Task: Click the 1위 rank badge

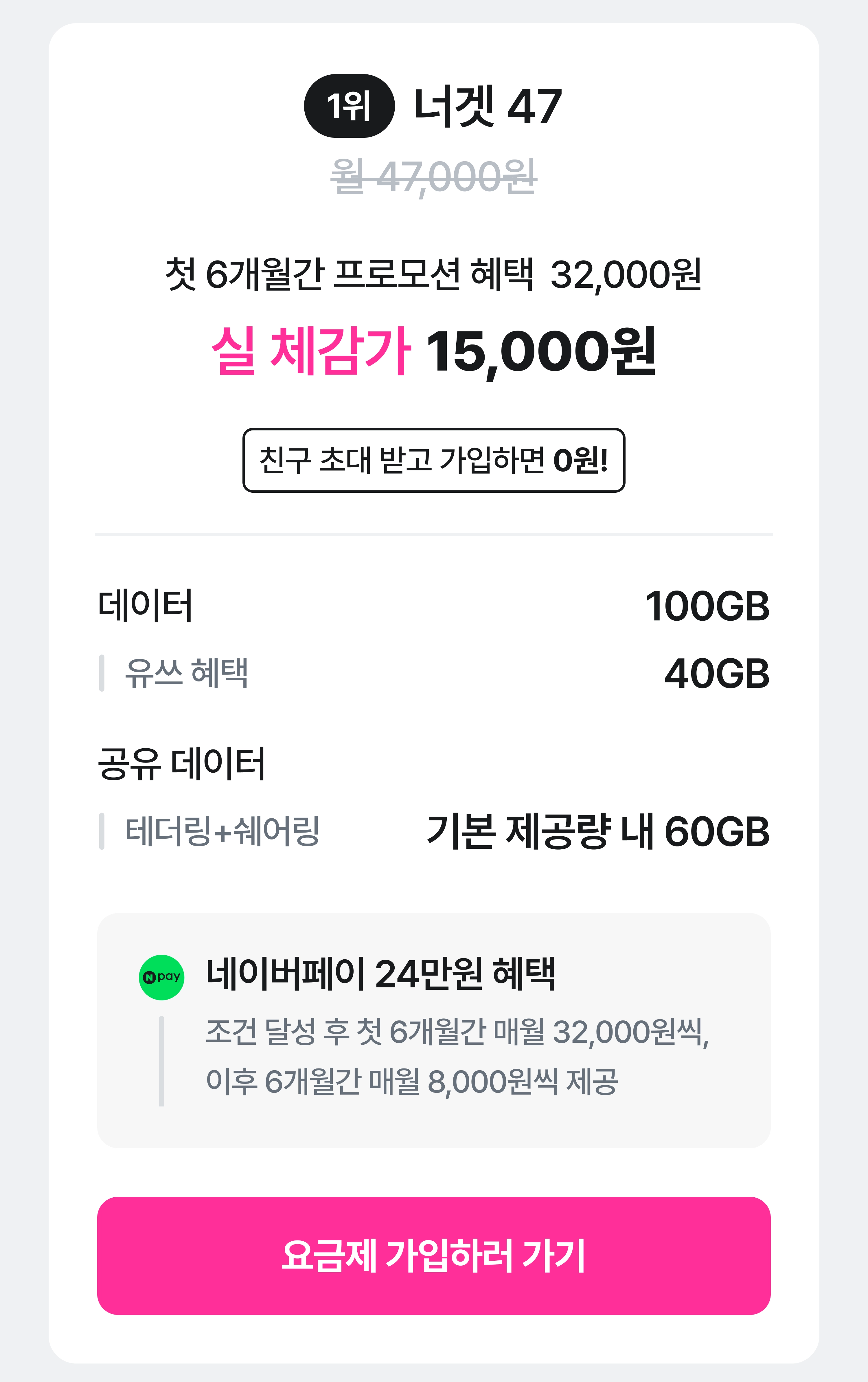Action: point(349,106)
